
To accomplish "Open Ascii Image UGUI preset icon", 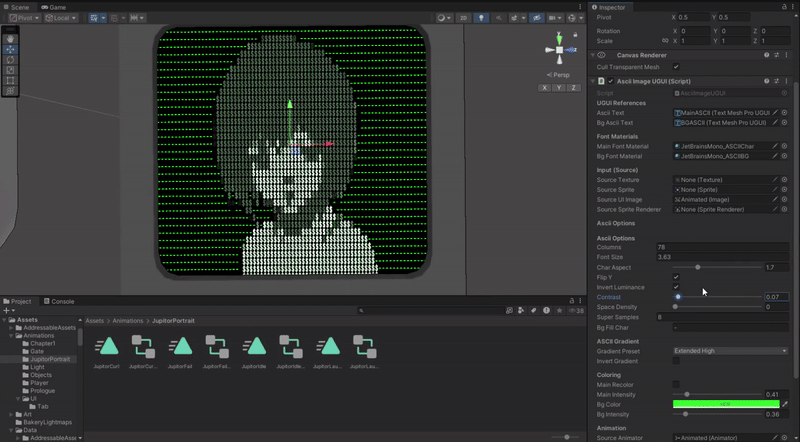I will tap(777, 81).
